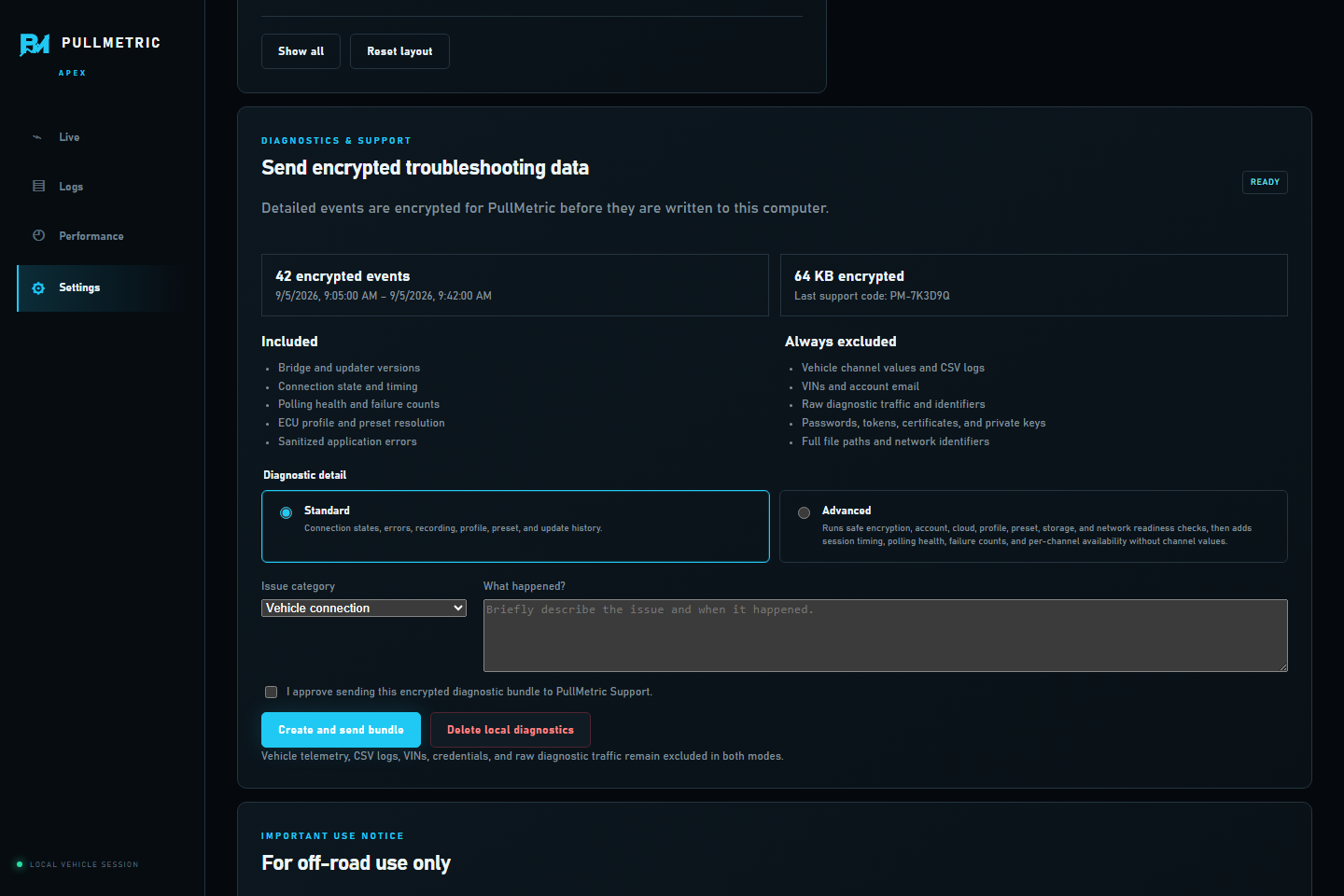Click the PullMetric logo icon

coord(35,44)
